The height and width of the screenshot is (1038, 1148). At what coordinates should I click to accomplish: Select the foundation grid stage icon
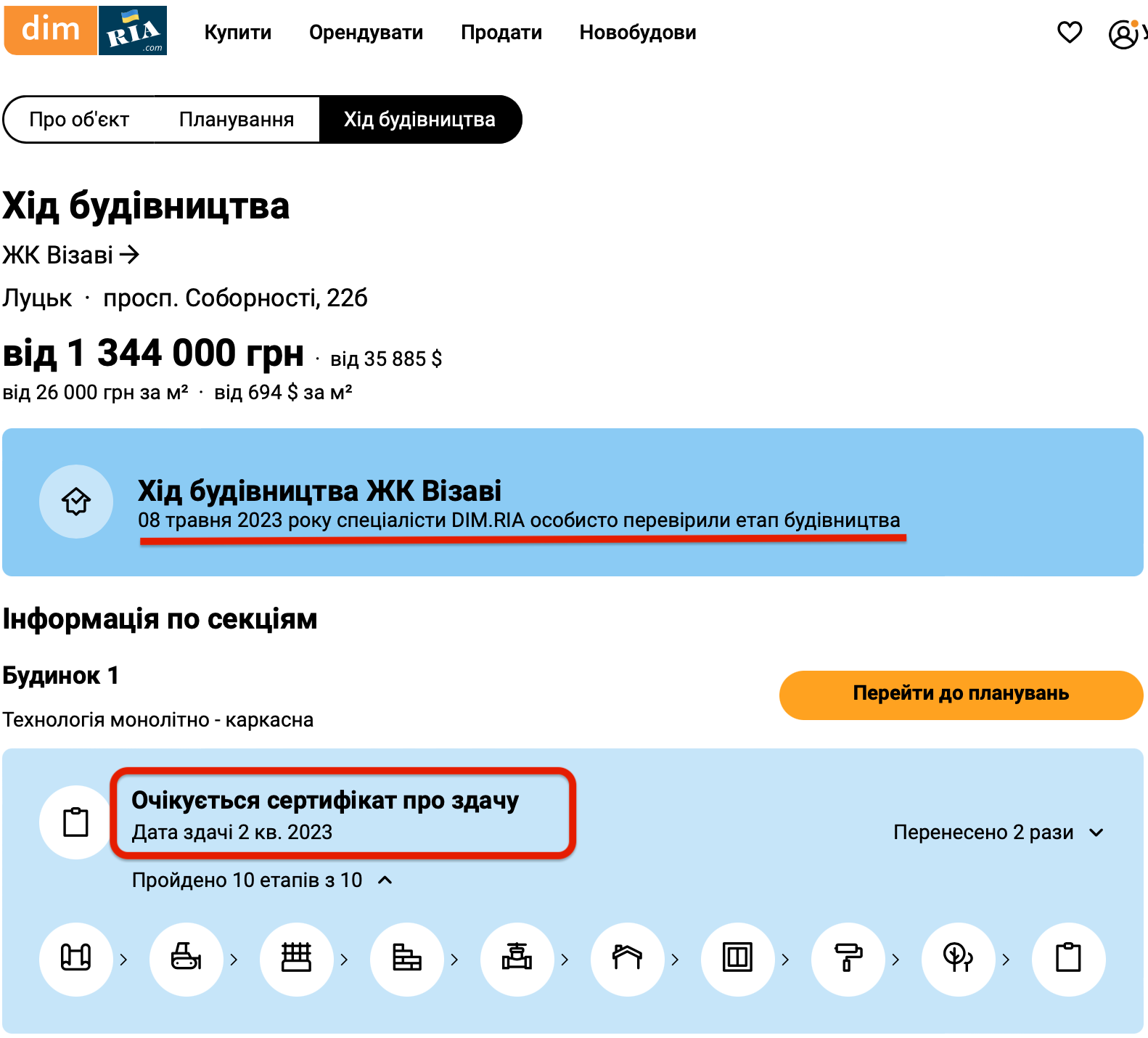coord(296,959)
